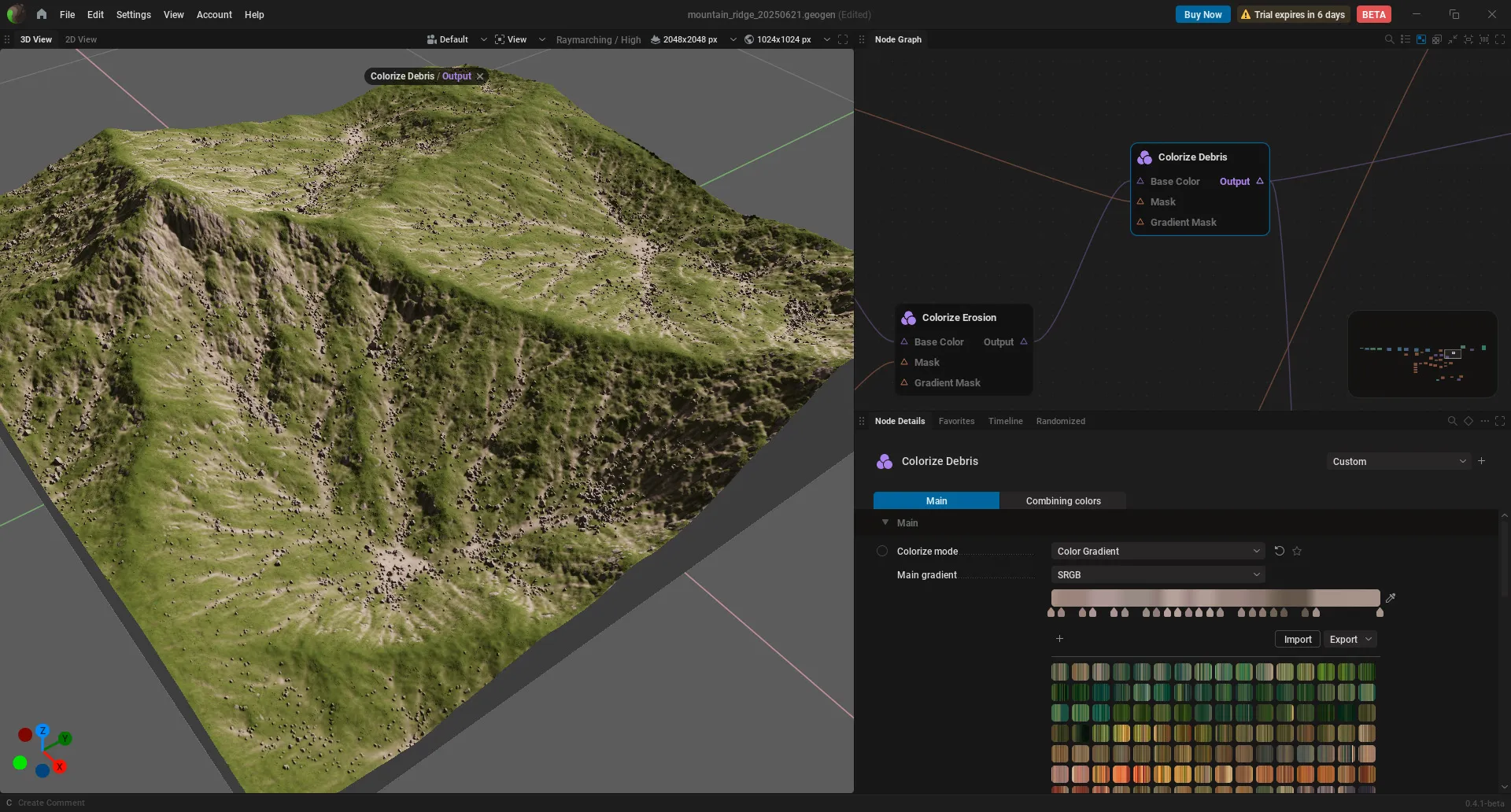Toggle the Colorize mode circle indicator

coord(882,552)
